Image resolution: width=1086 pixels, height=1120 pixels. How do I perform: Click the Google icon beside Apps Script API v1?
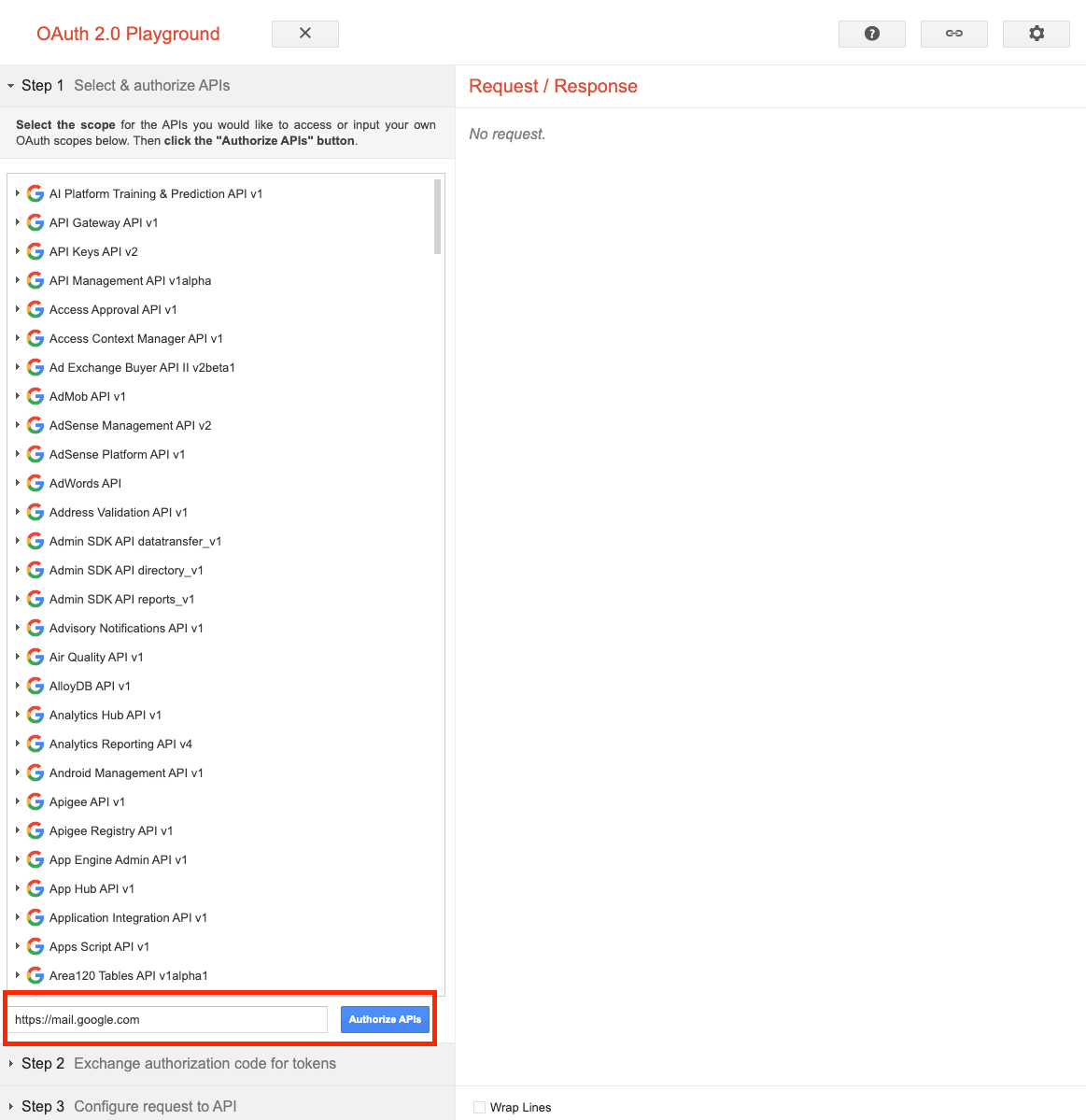[x=35, y=946]
